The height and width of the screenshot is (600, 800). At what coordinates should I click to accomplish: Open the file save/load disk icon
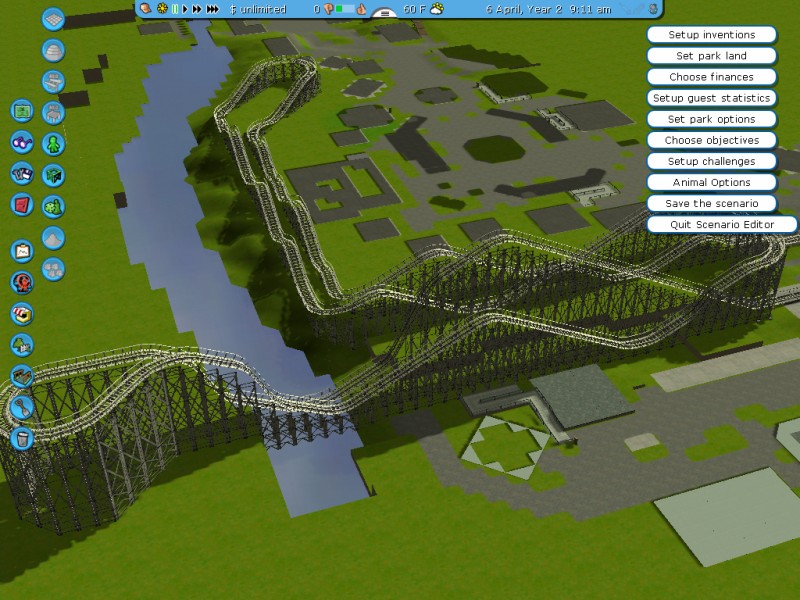pyautogui.click(x=22, y=173)
